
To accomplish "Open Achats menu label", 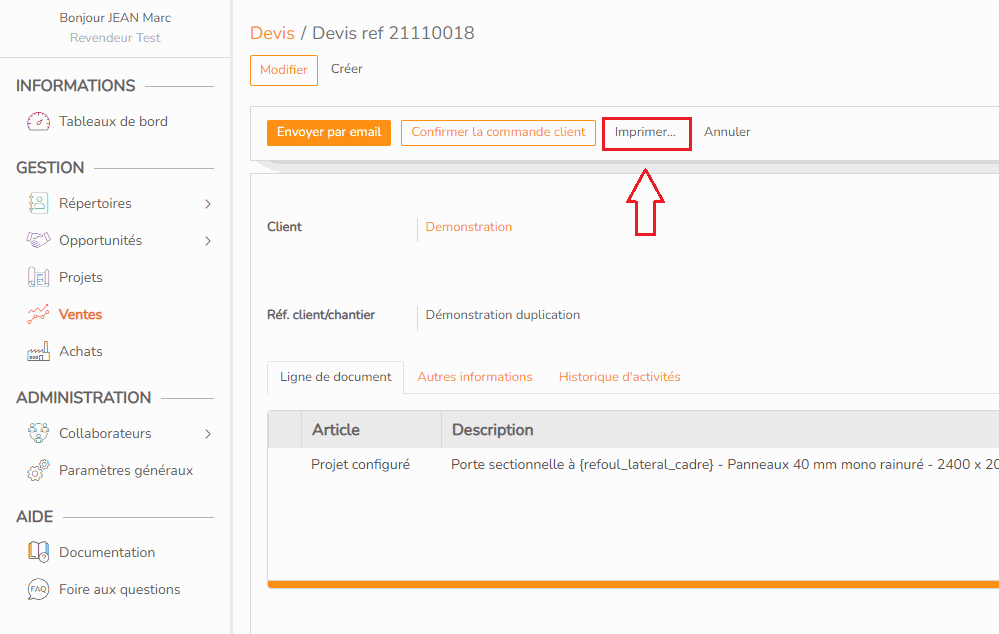I will (x=81, y=351).
